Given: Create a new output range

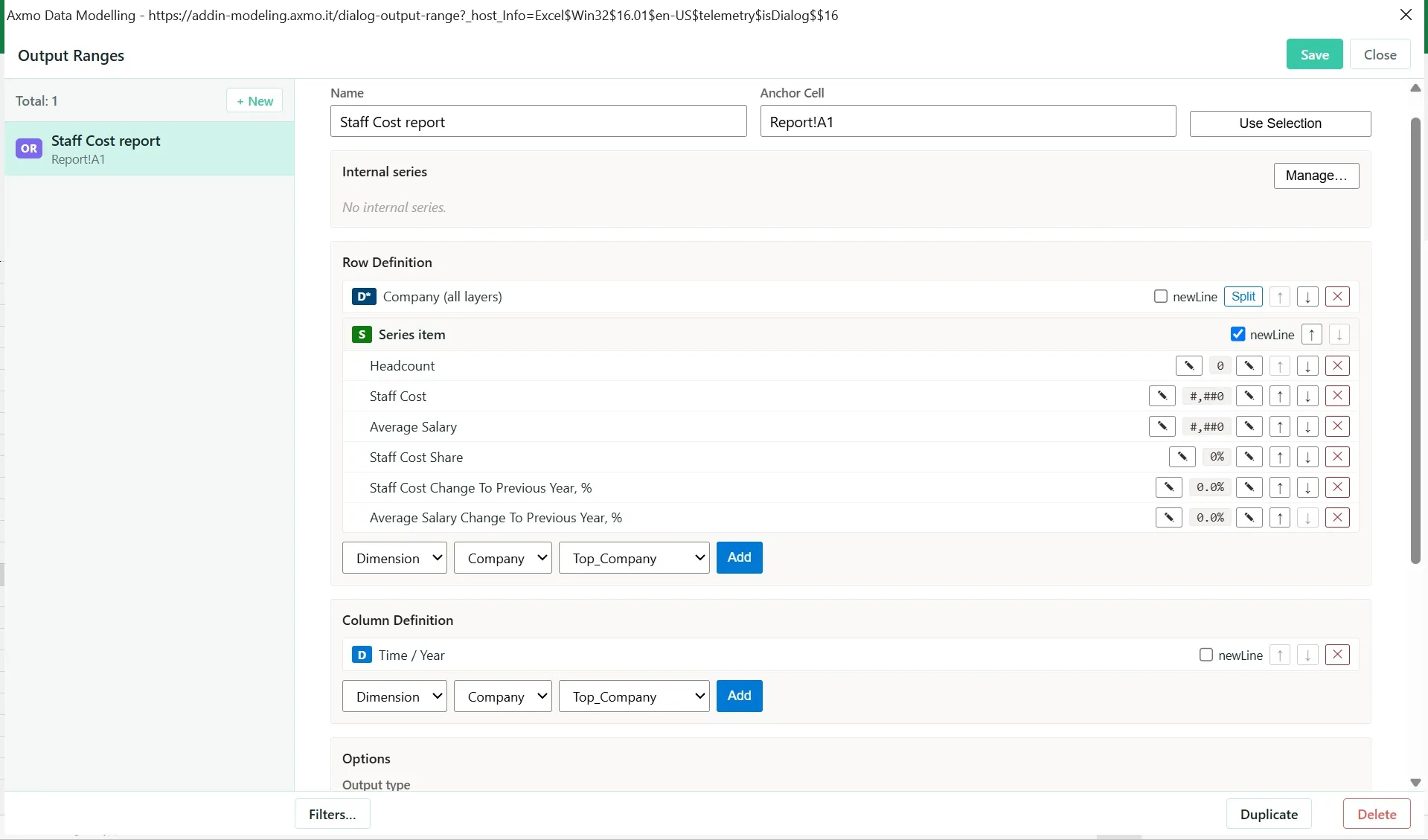Looking at the screenshot, I should coord(254,102).
